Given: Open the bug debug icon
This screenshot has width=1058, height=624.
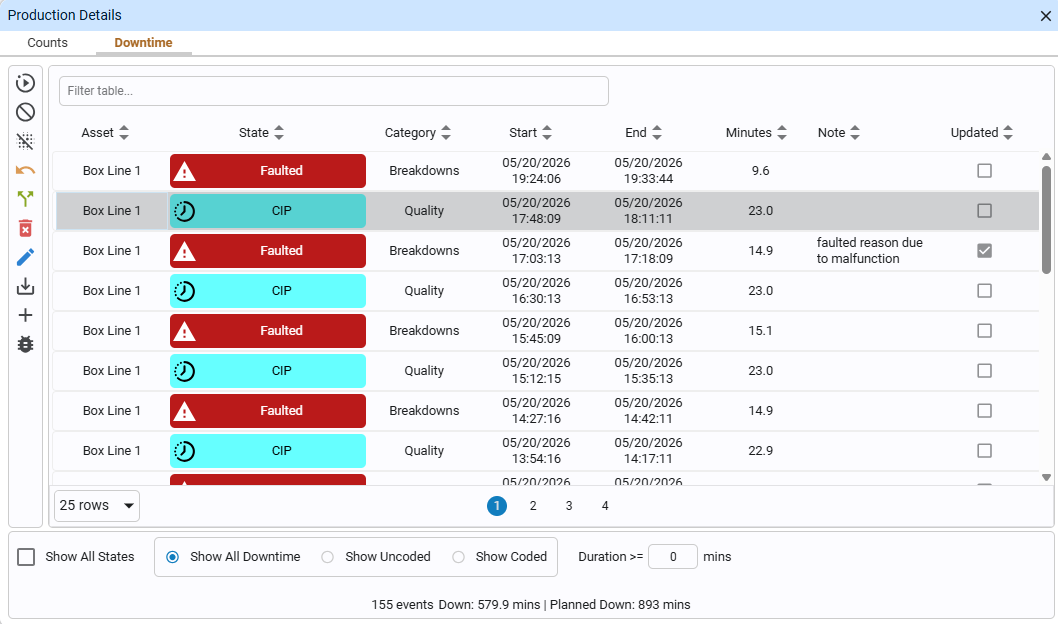Looking at the screenshot, I should click(x=25, y=344).
